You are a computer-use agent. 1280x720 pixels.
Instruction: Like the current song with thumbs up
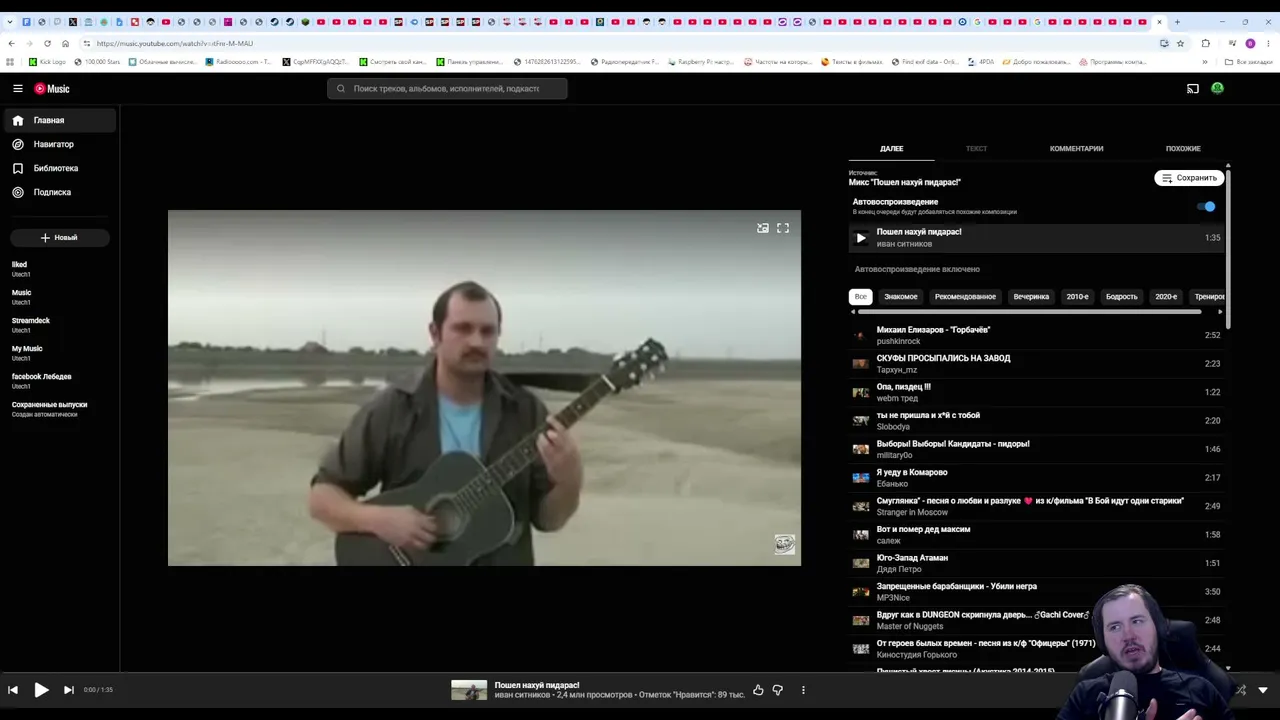point(758,690)
